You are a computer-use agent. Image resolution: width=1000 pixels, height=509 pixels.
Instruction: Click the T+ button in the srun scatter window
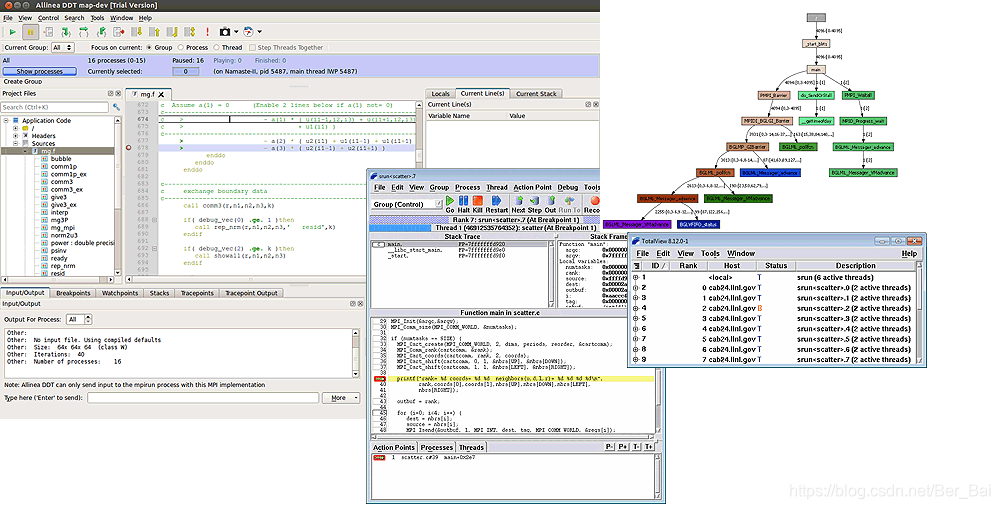pos(649,447)
